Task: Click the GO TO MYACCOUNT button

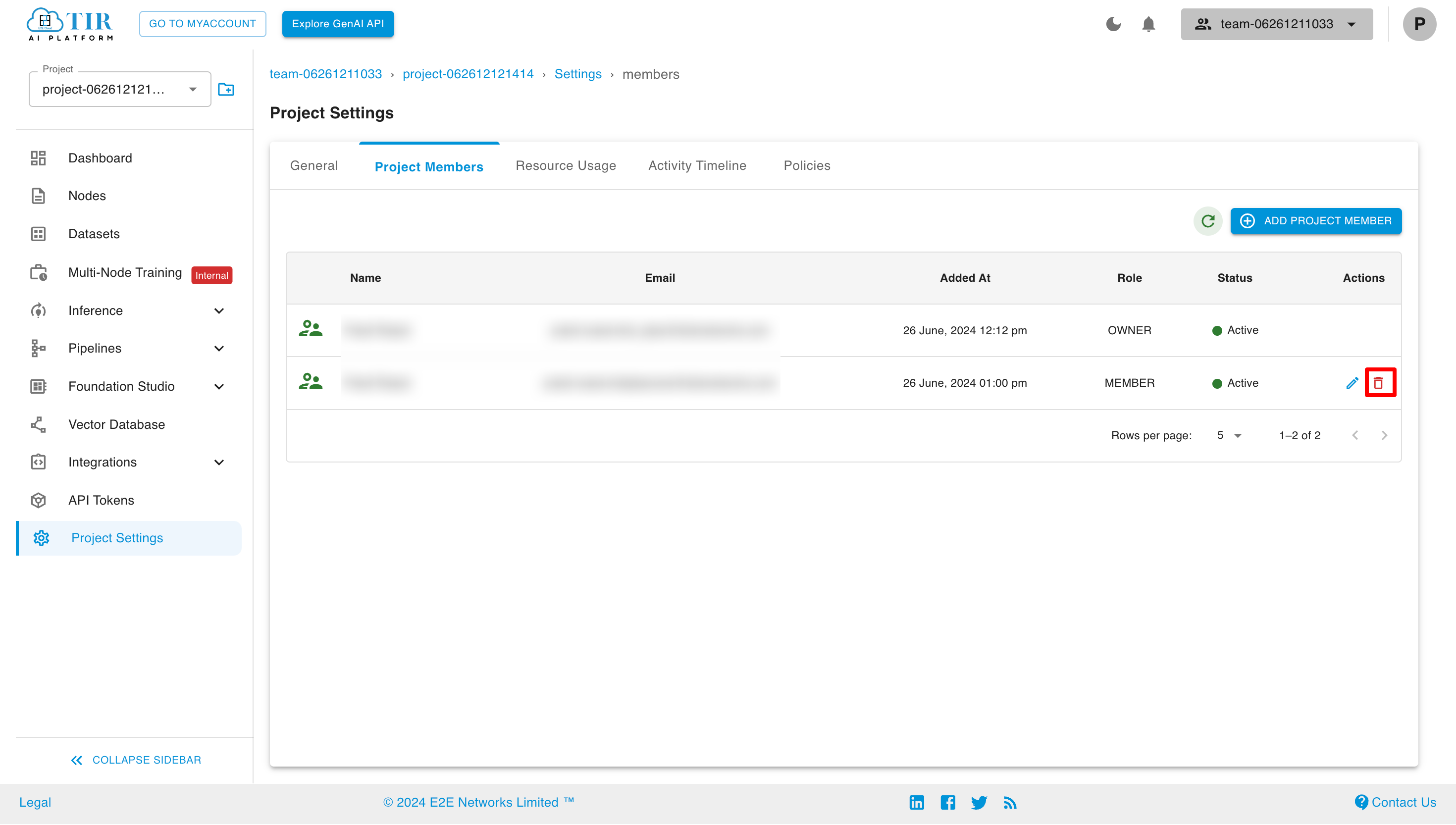Action: coord(202,24)
